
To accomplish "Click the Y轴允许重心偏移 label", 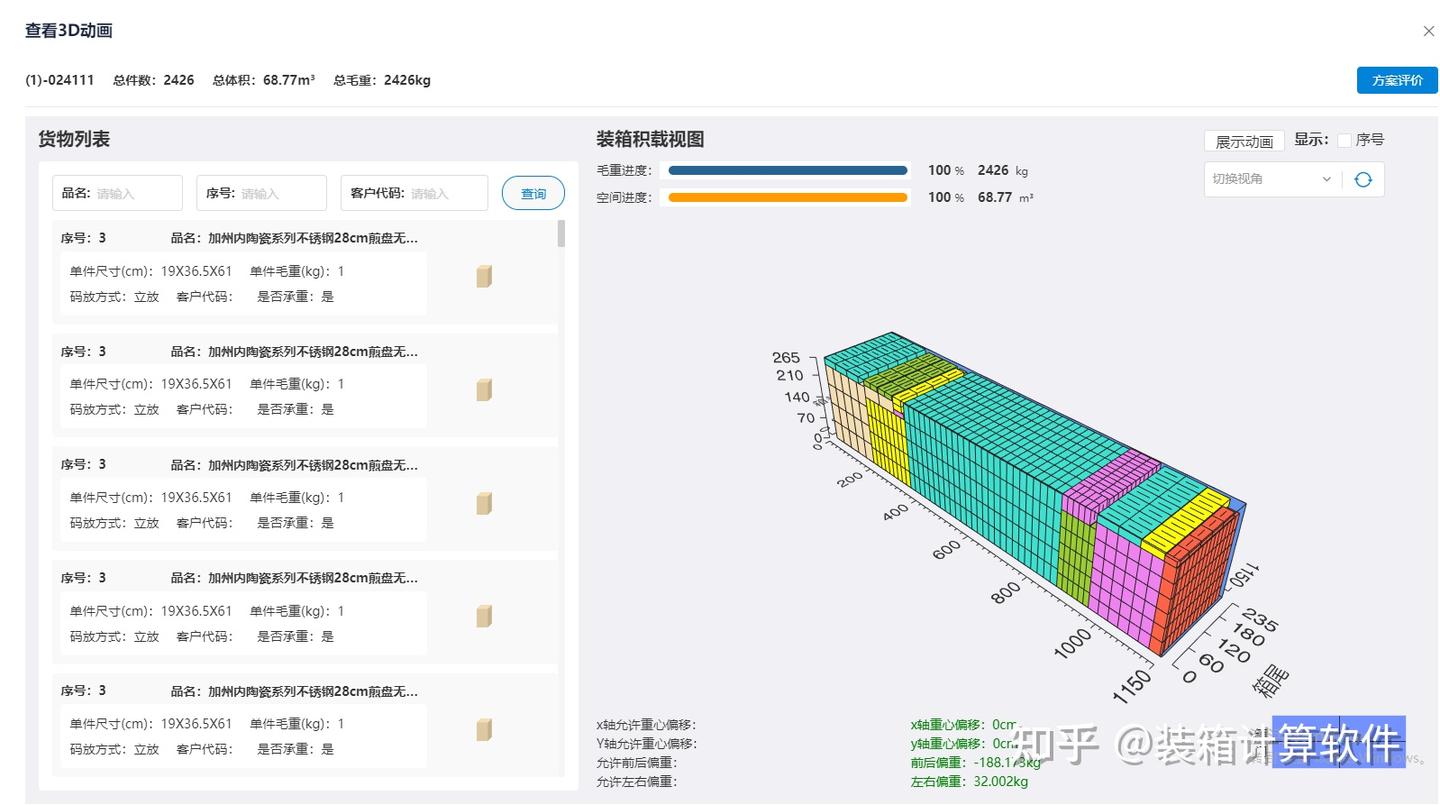I will pos(646,744).
